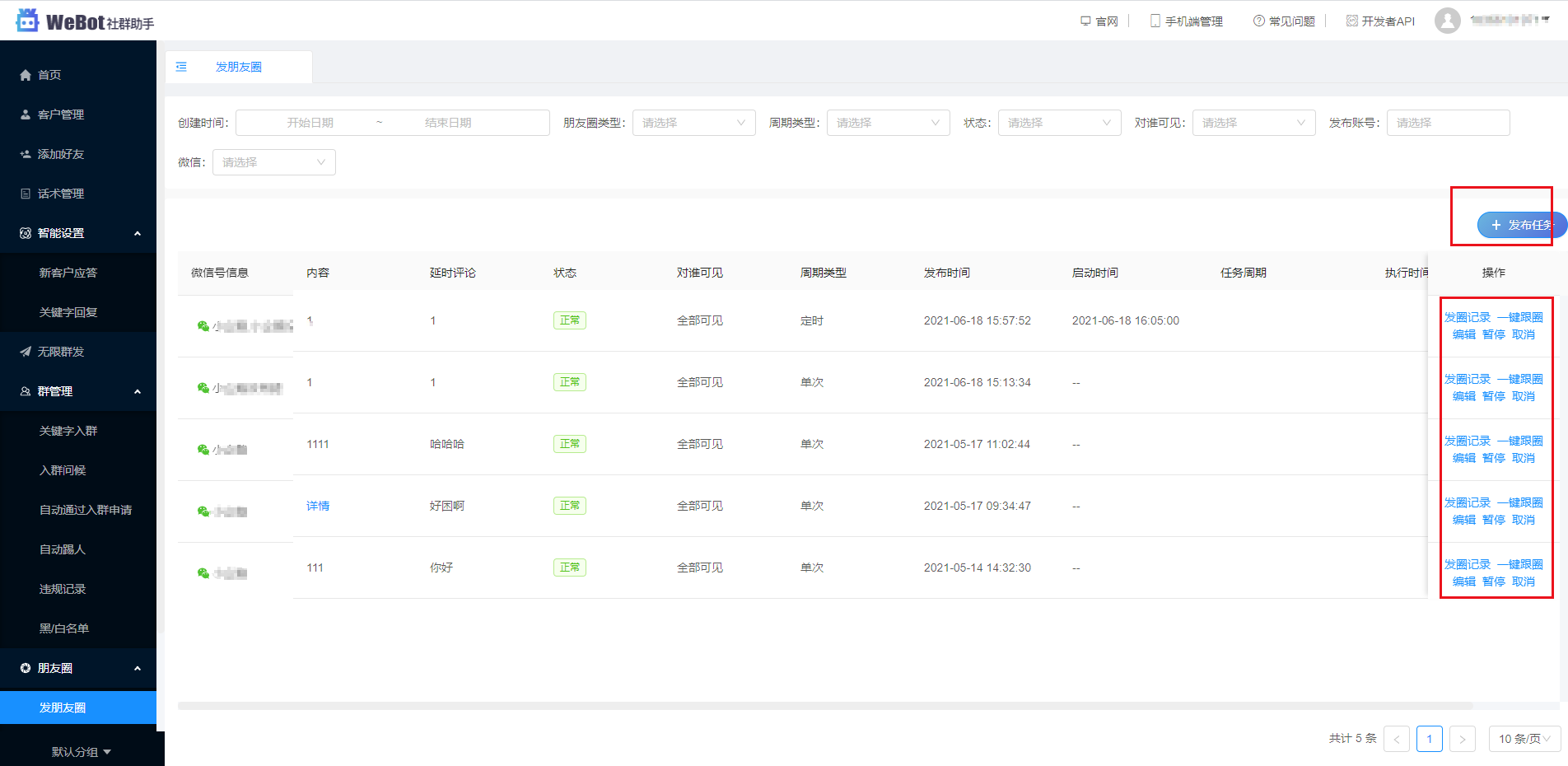Select the 首页 home icon in sidebar

tap(26, 74)
